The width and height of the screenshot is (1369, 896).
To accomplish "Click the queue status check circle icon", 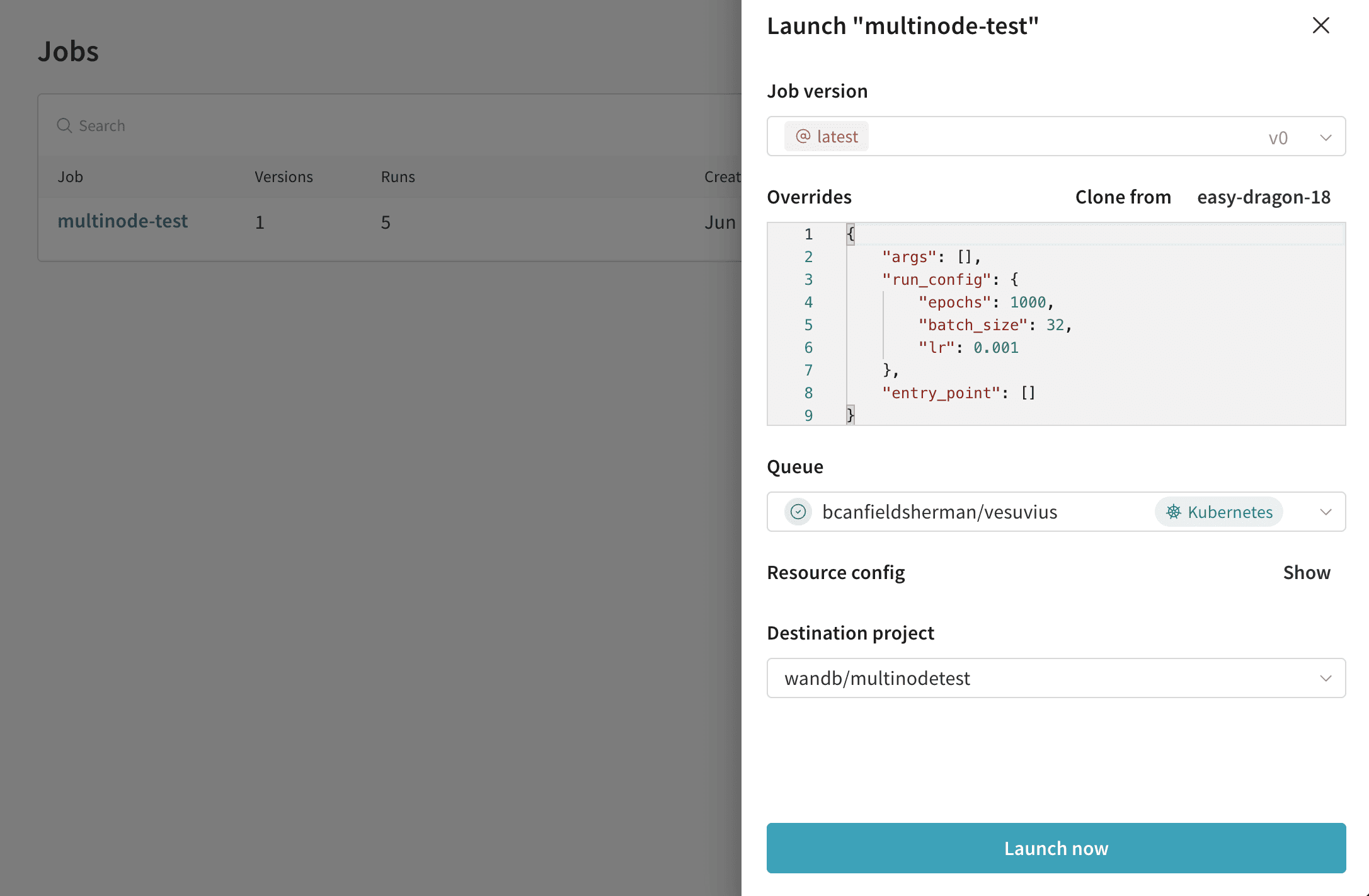I will click(798, 512).
